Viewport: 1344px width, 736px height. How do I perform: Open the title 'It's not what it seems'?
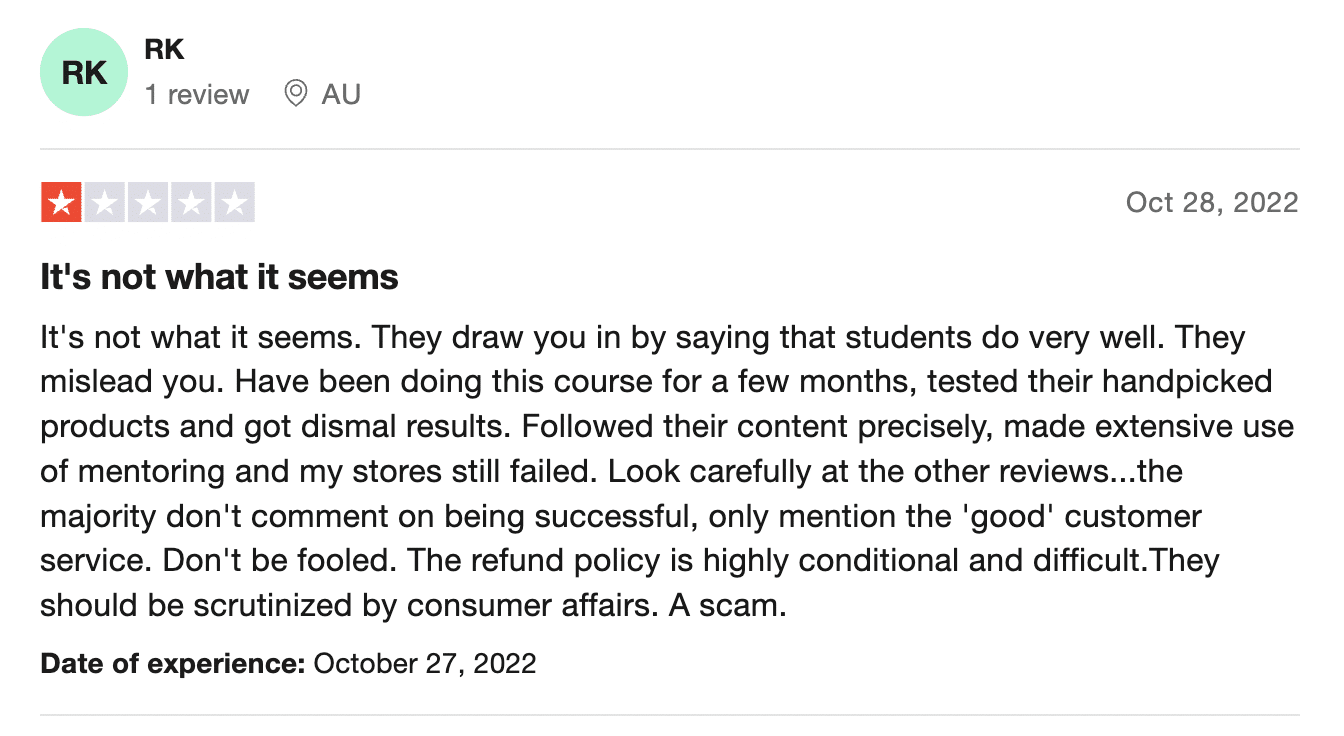[220, 277]
